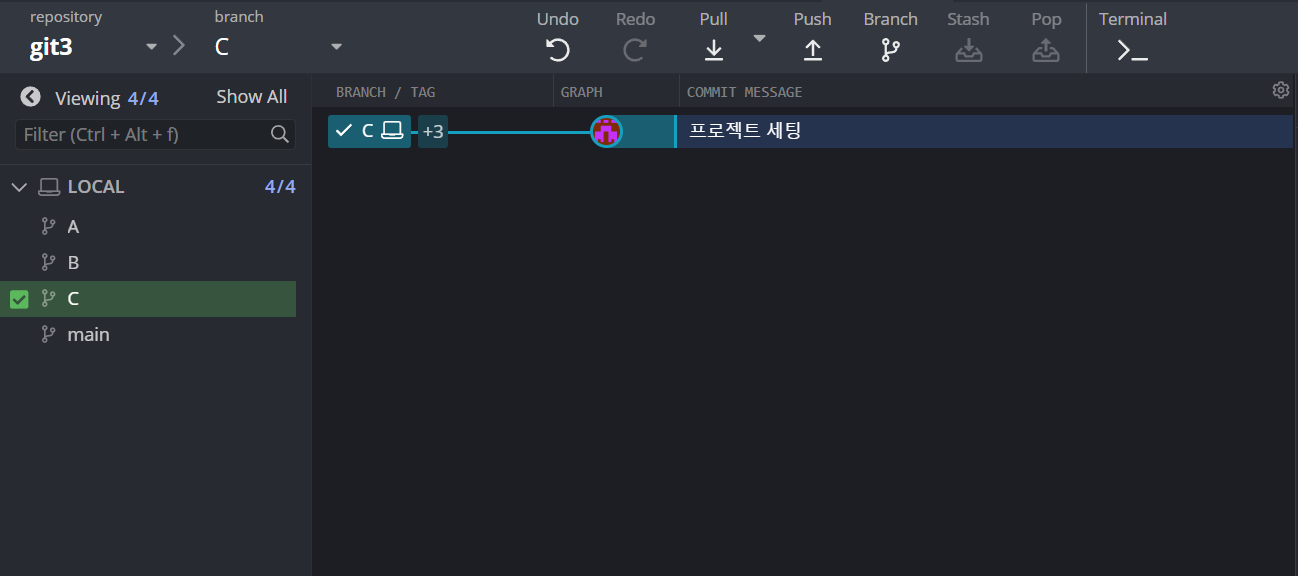Expand the +3 additional branches badge
The width and height of the screenshot is (1298, 576).
[x=433, y=131]
